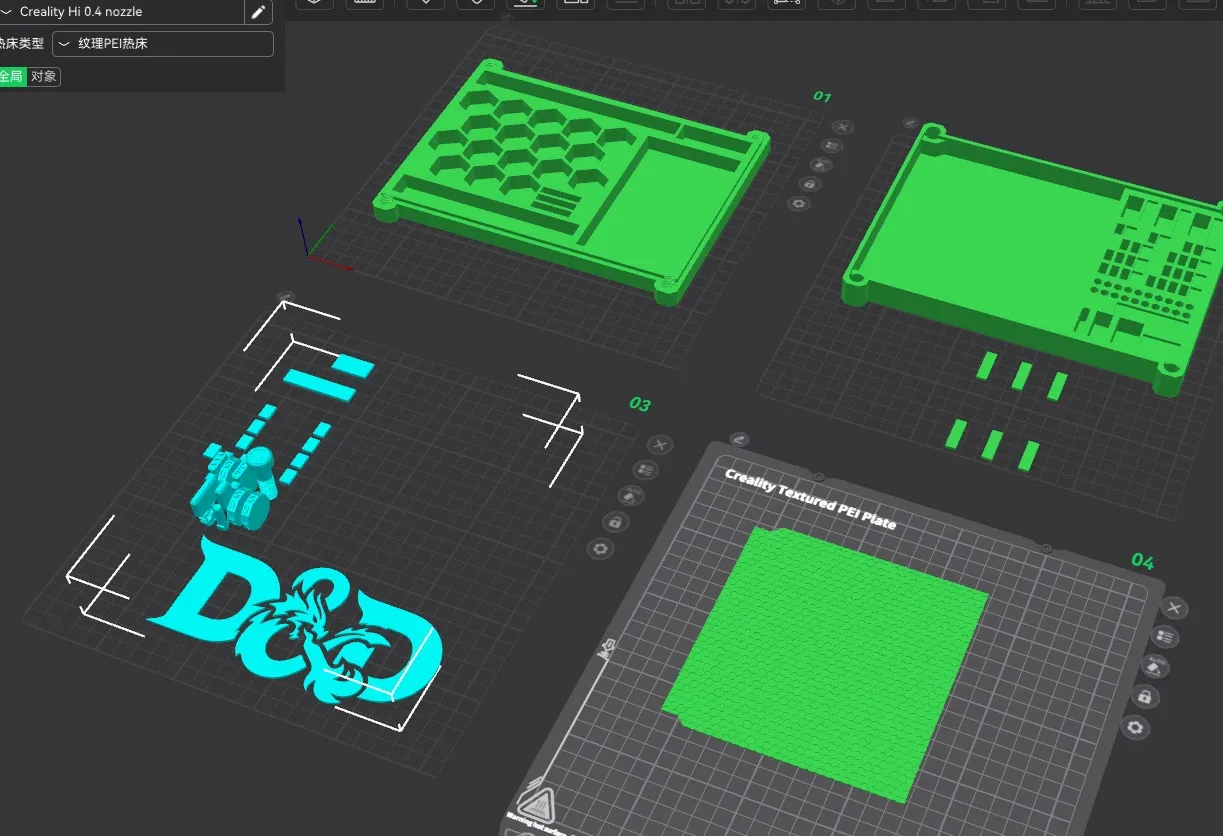
Task: Click the green highlighted 全局 tab indicator
Action: pyautogui.click(x=12, y=76)
